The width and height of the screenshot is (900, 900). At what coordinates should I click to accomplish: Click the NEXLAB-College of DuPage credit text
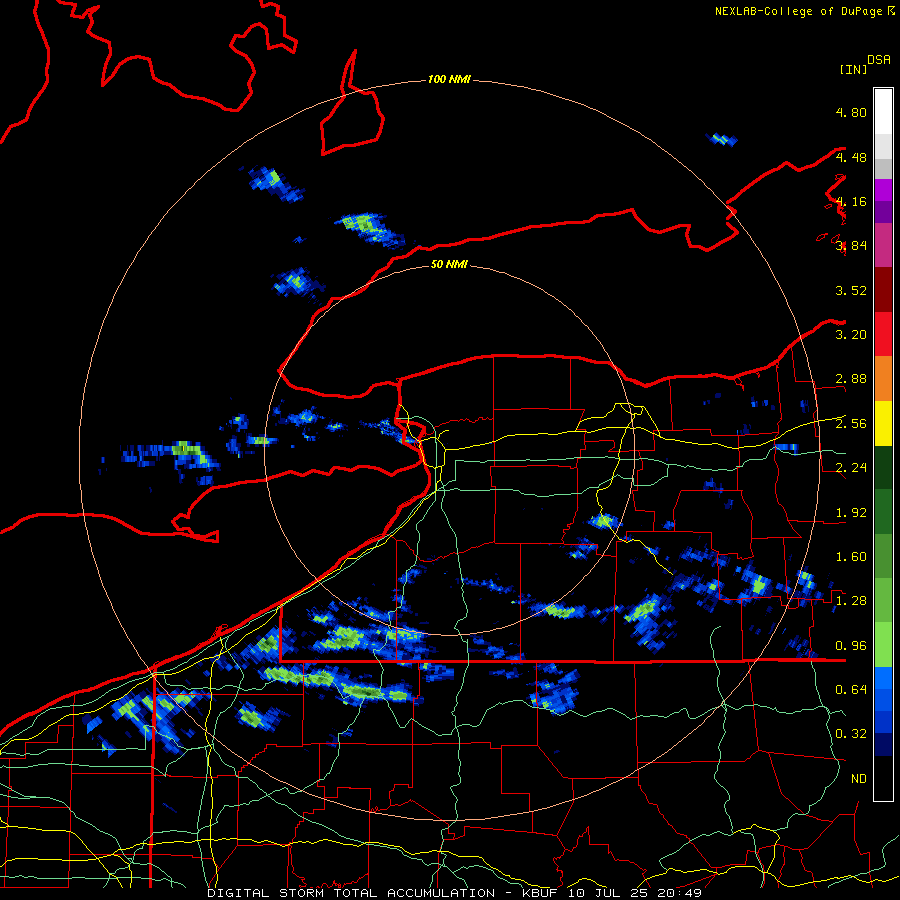click(x=799, y=11)
